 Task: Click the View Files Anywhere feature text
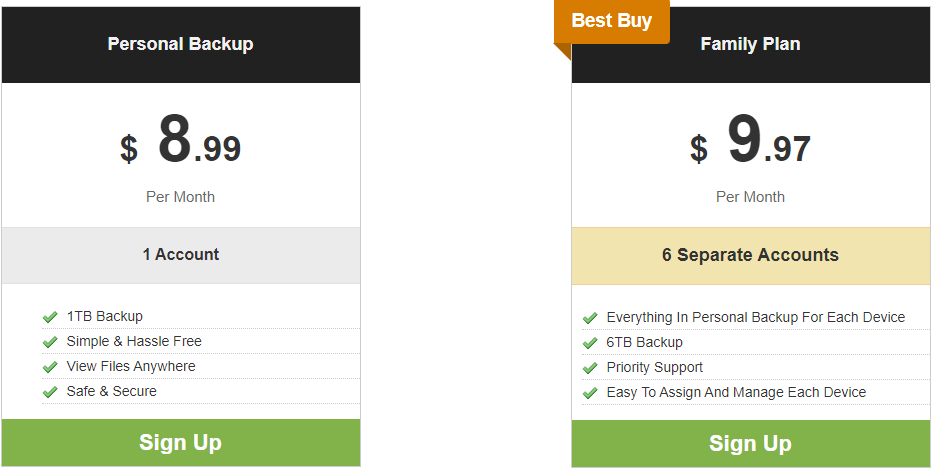(x=131, y=366)
